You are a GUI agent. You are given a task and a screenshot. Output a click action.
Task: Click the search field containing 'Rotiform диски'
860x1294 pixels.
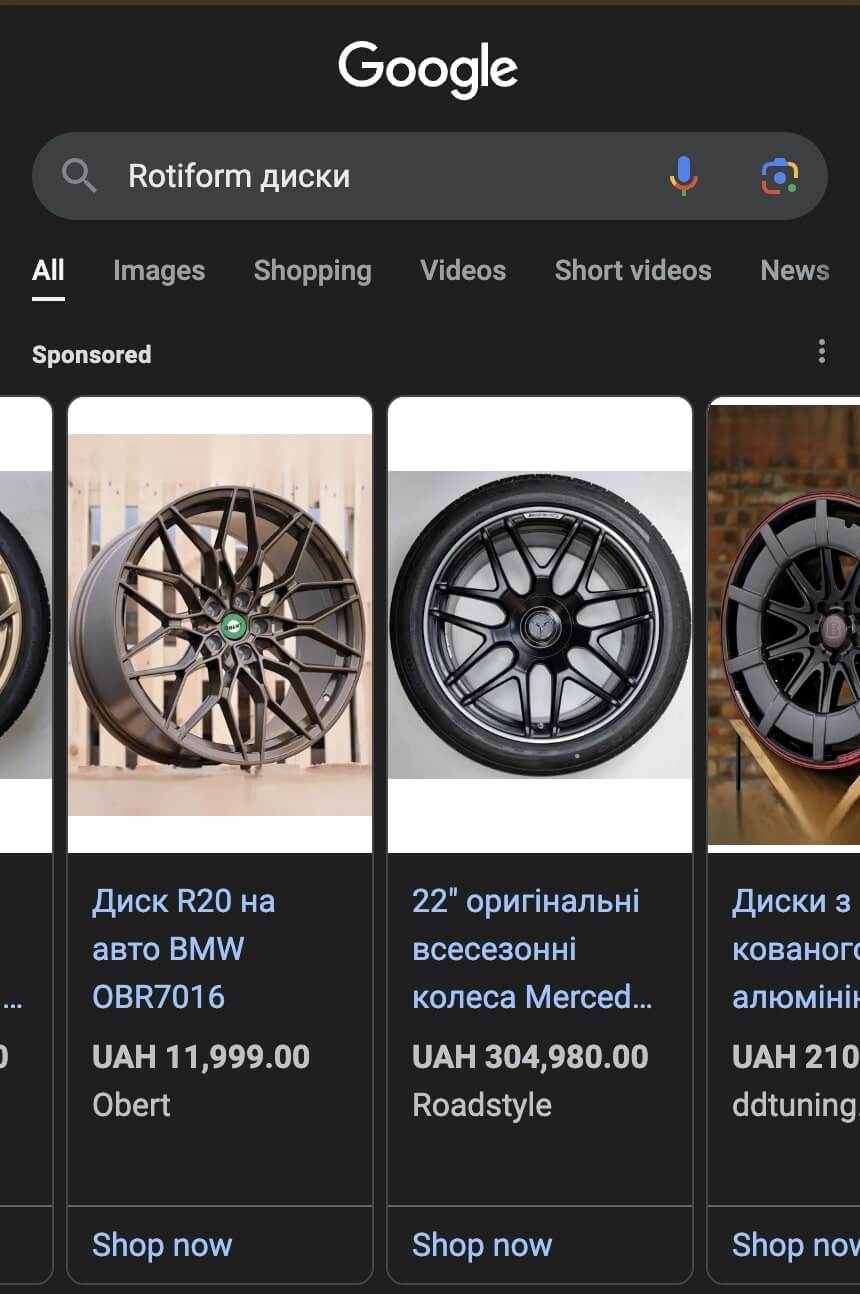[380, 176]
